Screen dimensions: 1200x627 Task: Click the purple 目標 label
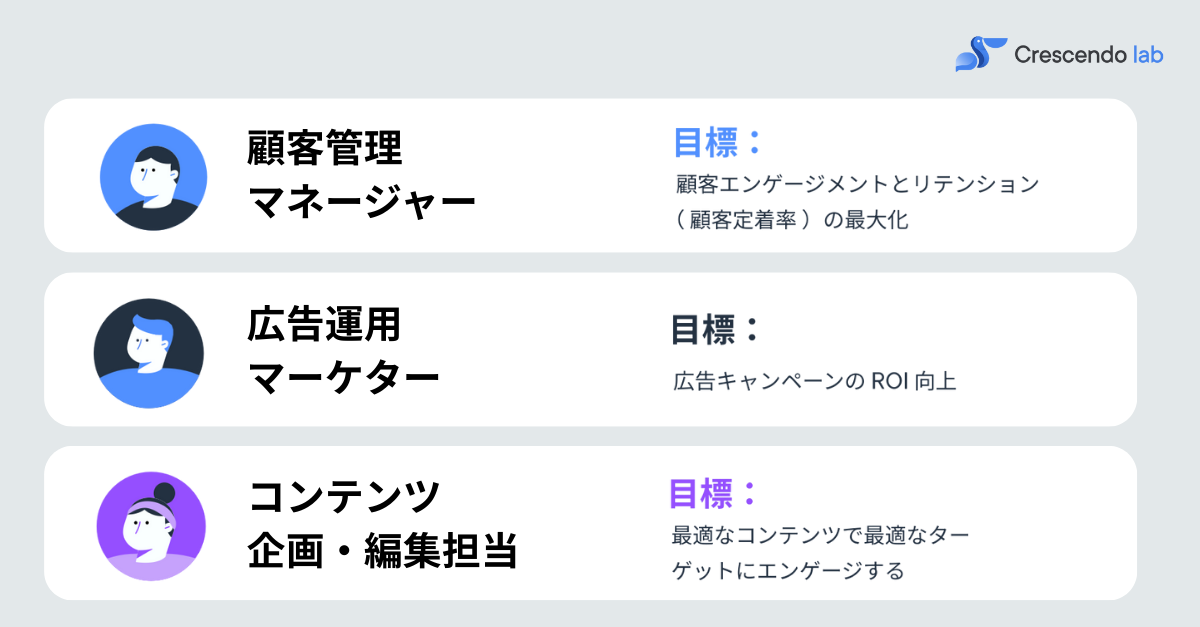(714, 493)
